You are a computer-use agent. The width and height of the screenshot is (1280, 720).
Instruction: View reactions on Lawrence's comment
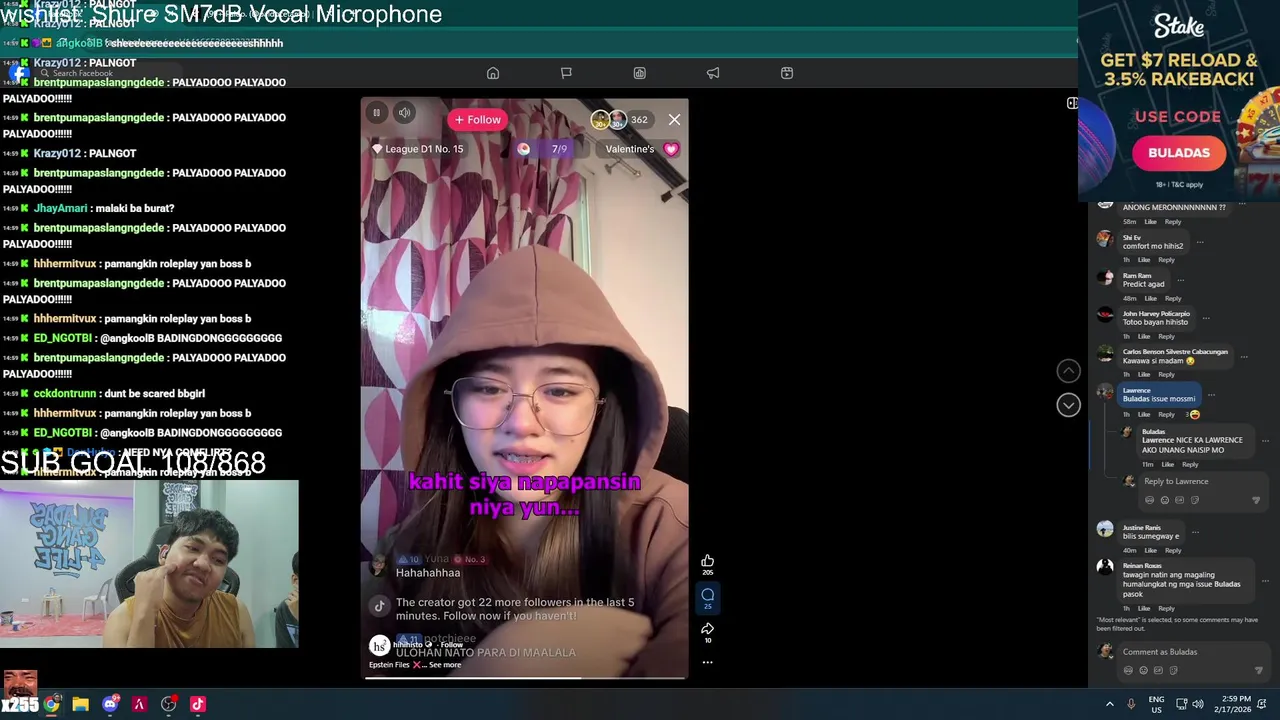[1192, 414]
